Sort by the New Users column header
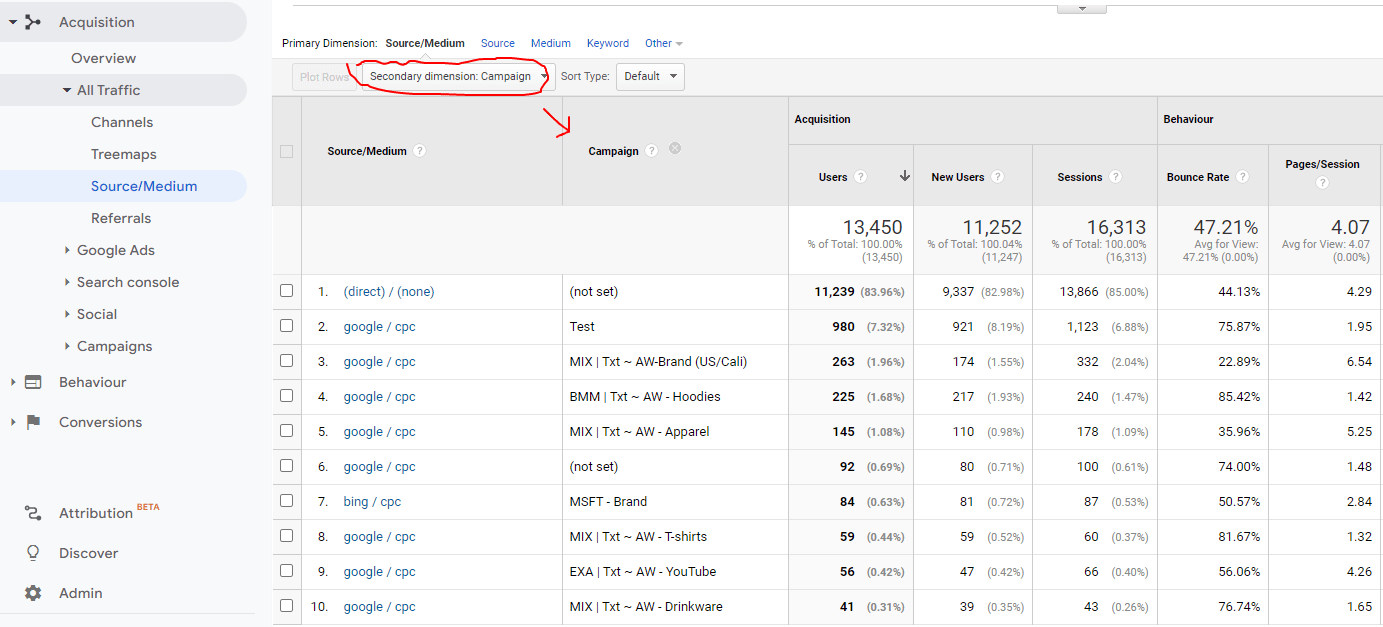Viewport: 1383px width, 627px height. pyautogui.click(x=958, y=177)
